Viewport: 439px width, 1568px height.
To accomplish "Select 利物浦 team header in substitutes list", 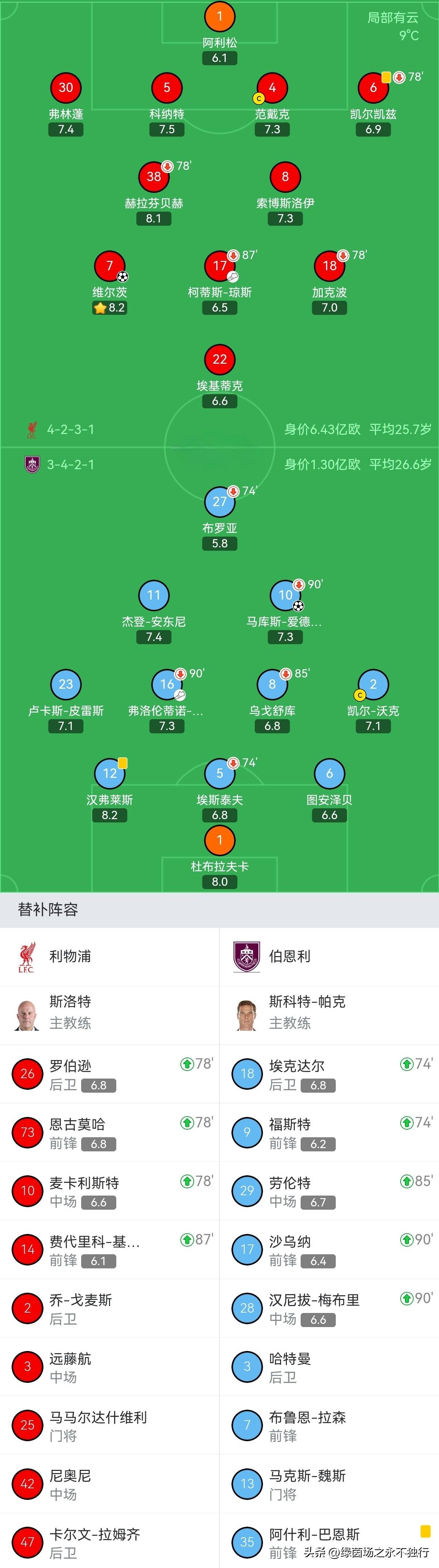I will point(70,956).
